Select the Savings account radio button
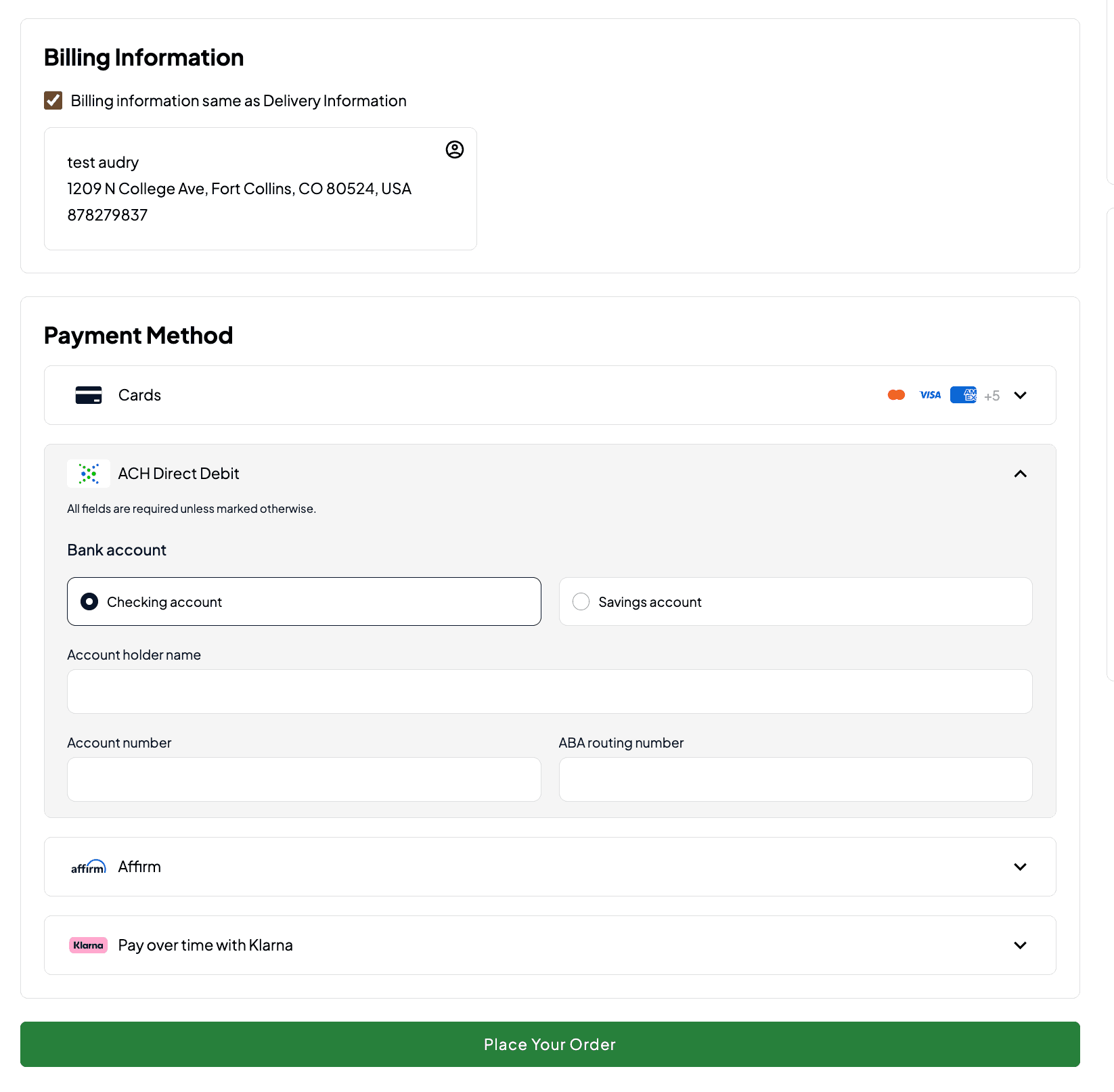Screen dimensions: 1114x1092 [581, 601]
